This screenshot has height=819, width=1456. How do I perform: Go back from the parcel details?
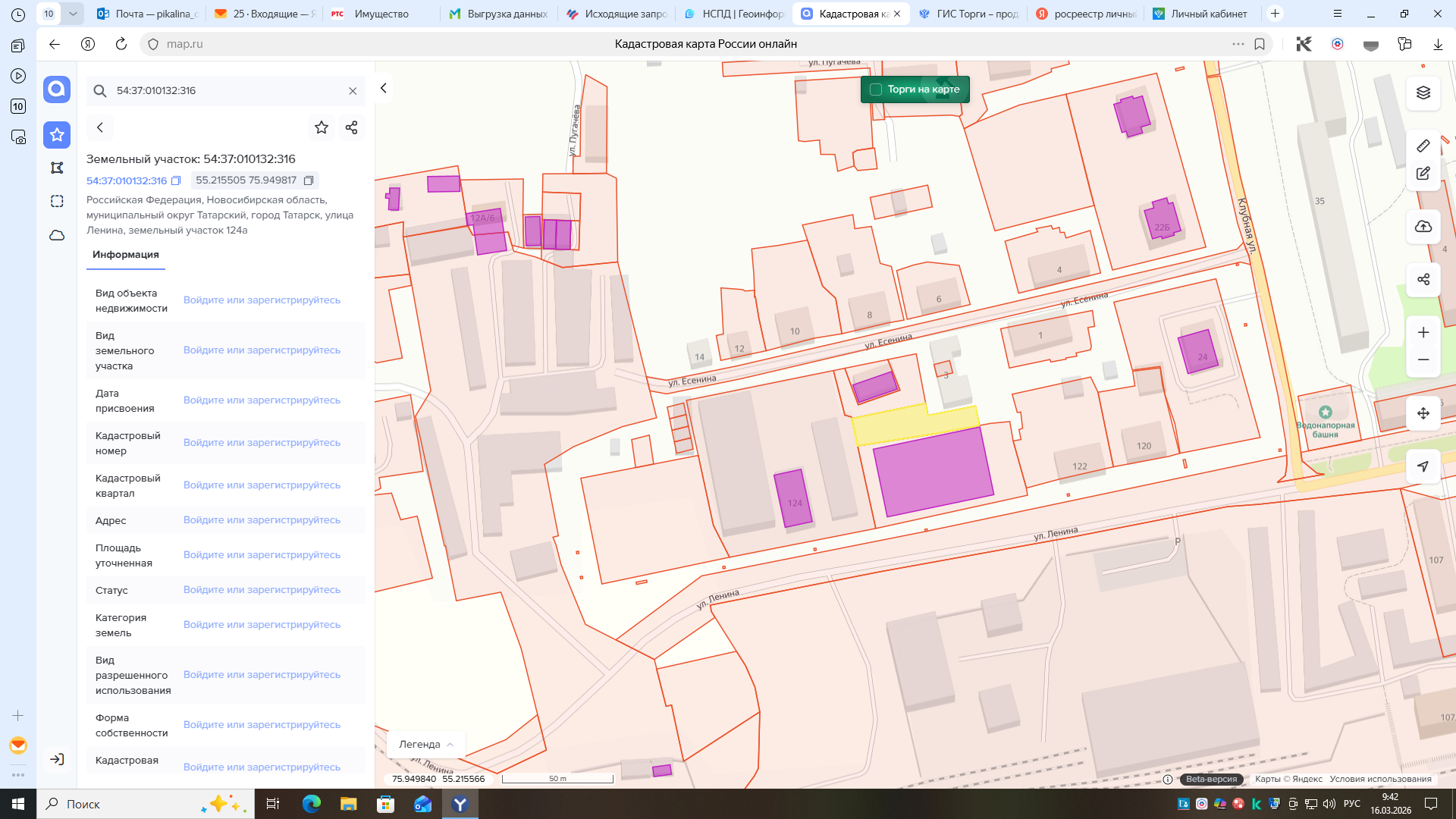[x=100, y=127]
